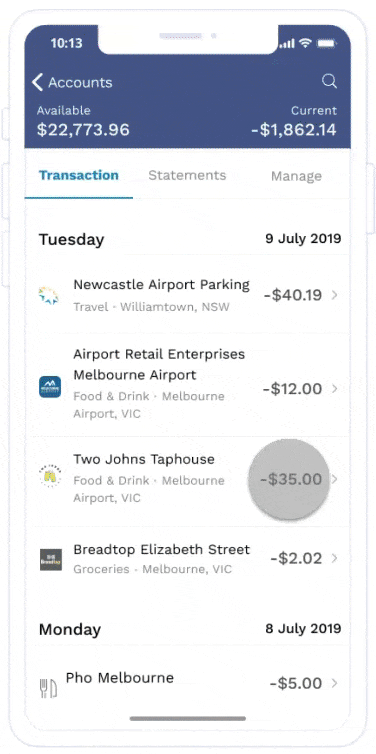This screenshot has width=376, height=754.
Task: Open the Two Johns Taphouse transaction
Action: click(x=188, y=479)
